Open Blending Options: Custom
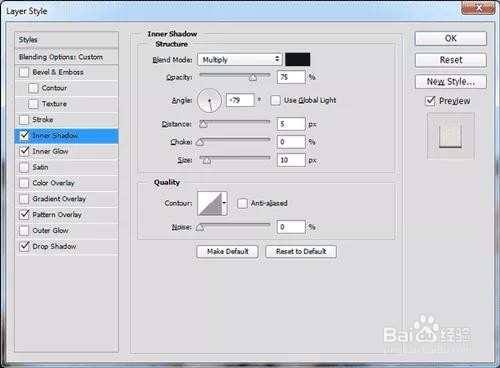This screenshot has height=368, width=500. [x=66, y=57]
